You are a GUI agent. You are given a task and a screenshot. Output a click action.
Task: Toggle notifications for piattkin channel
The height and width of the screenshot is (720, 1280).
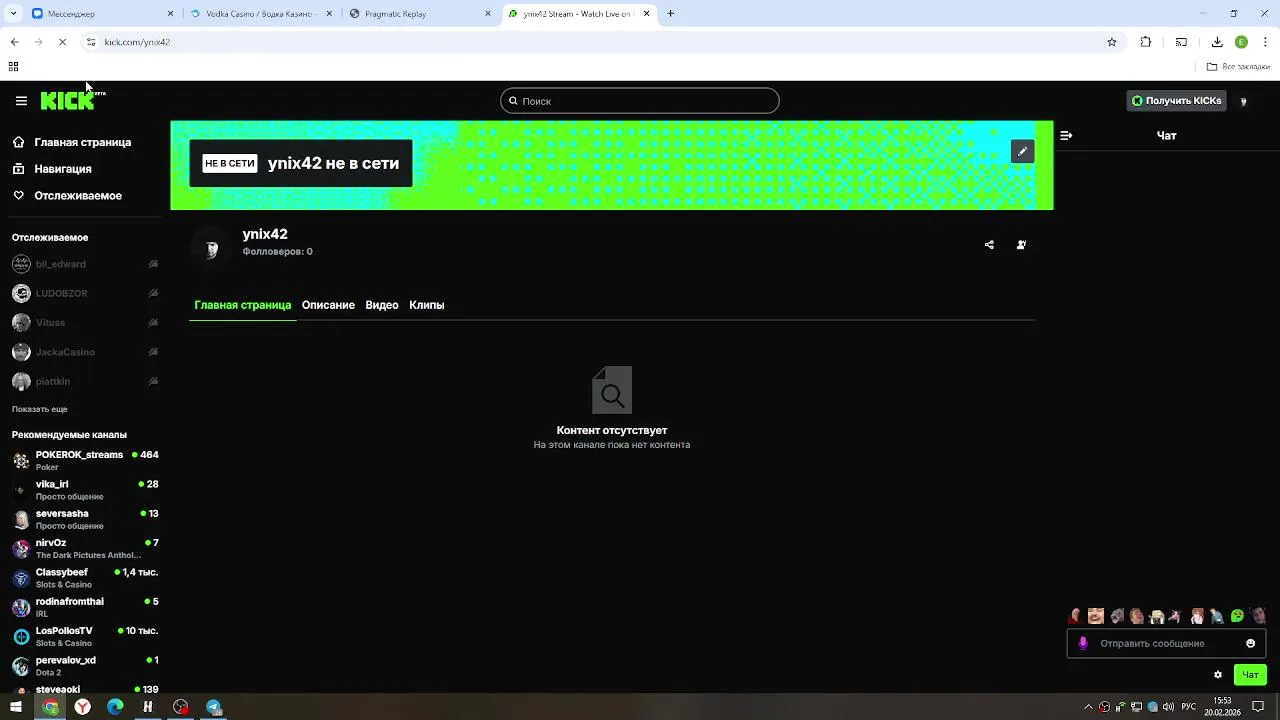tap(153, 381)
